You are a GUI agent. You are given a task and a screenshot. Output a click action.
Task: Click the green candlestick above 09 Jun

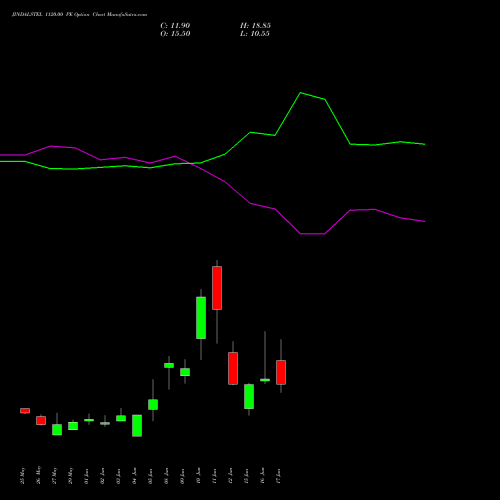tap(185, 372)
